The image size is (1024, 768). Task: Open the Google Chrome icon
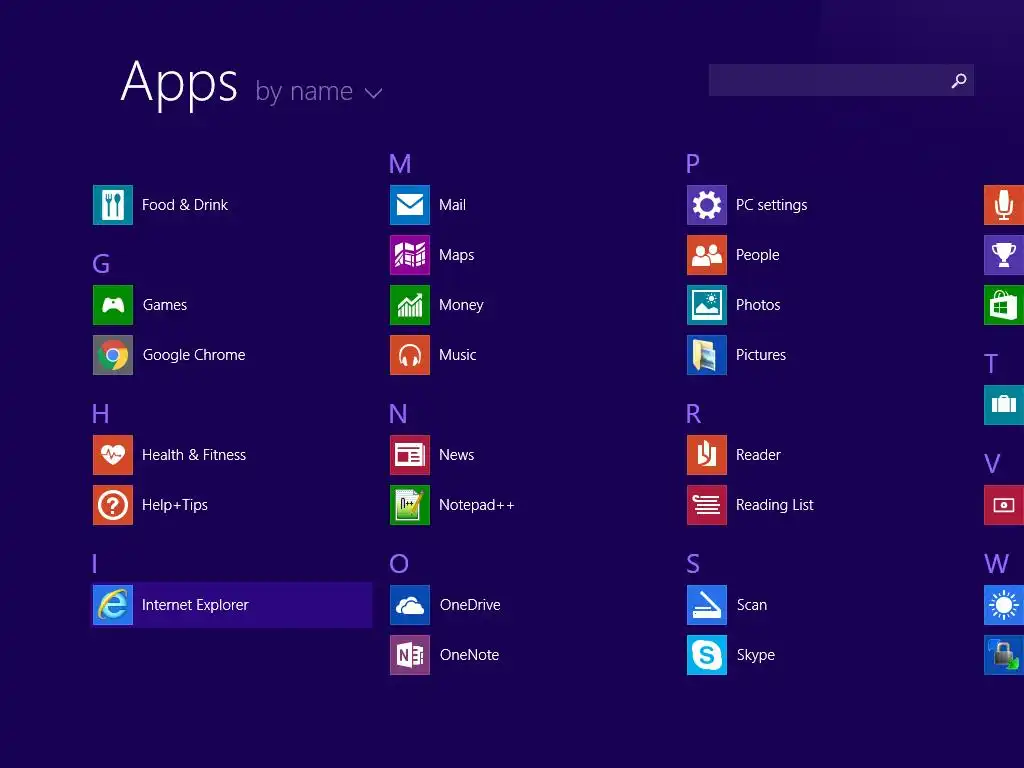click(112, 355)
